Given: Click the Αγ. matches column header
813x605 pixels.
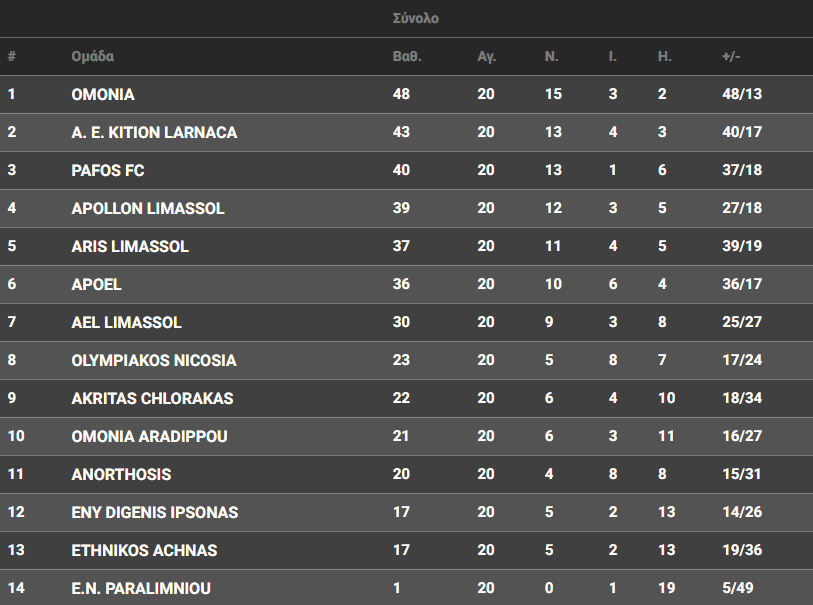Looking at the screenshot, I should (486, 56).
